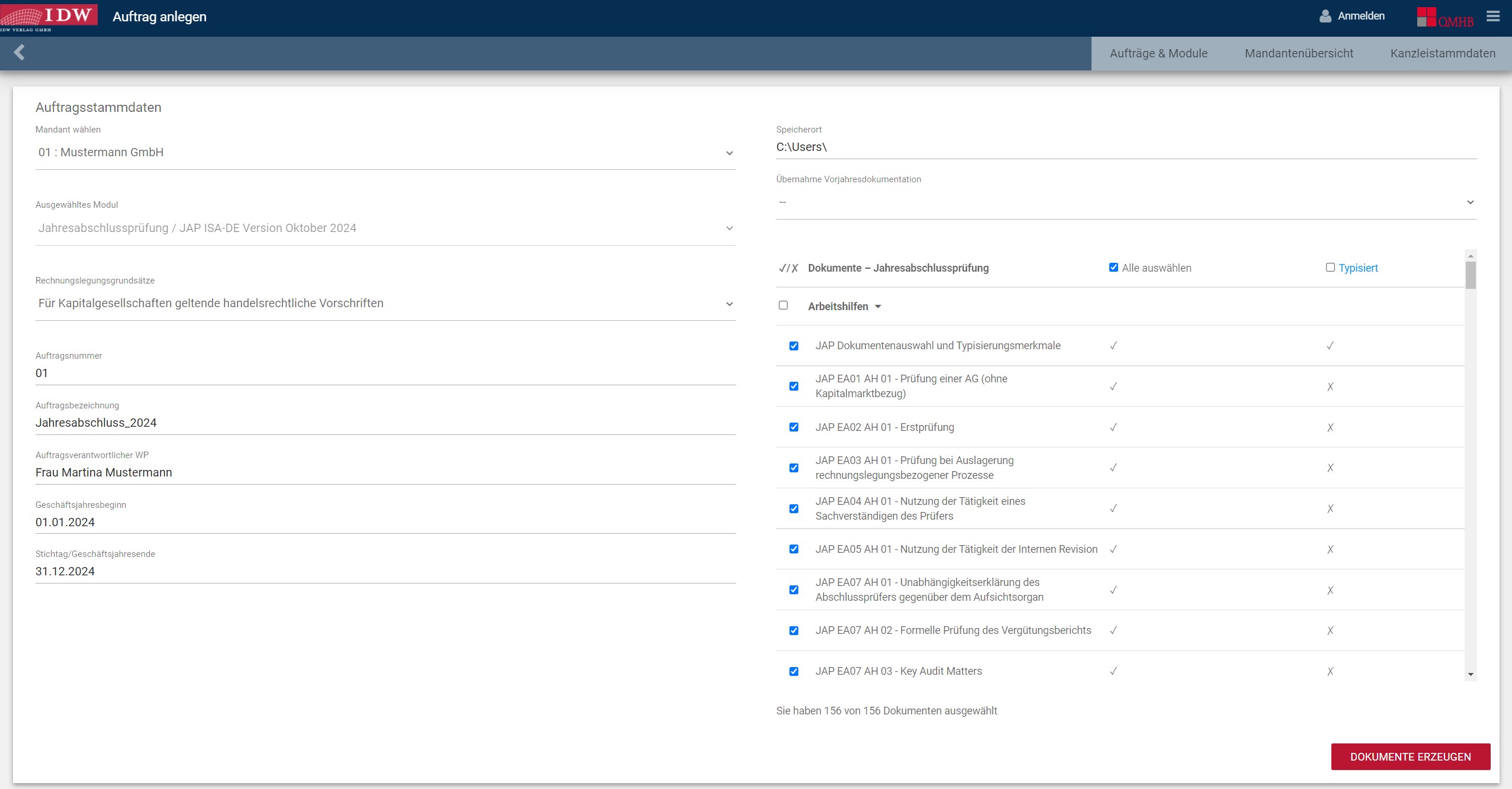Collapse the Arbeitshilfen section arrow
This screenshot has height=789, width=1512.
click(x=878, y=307)
